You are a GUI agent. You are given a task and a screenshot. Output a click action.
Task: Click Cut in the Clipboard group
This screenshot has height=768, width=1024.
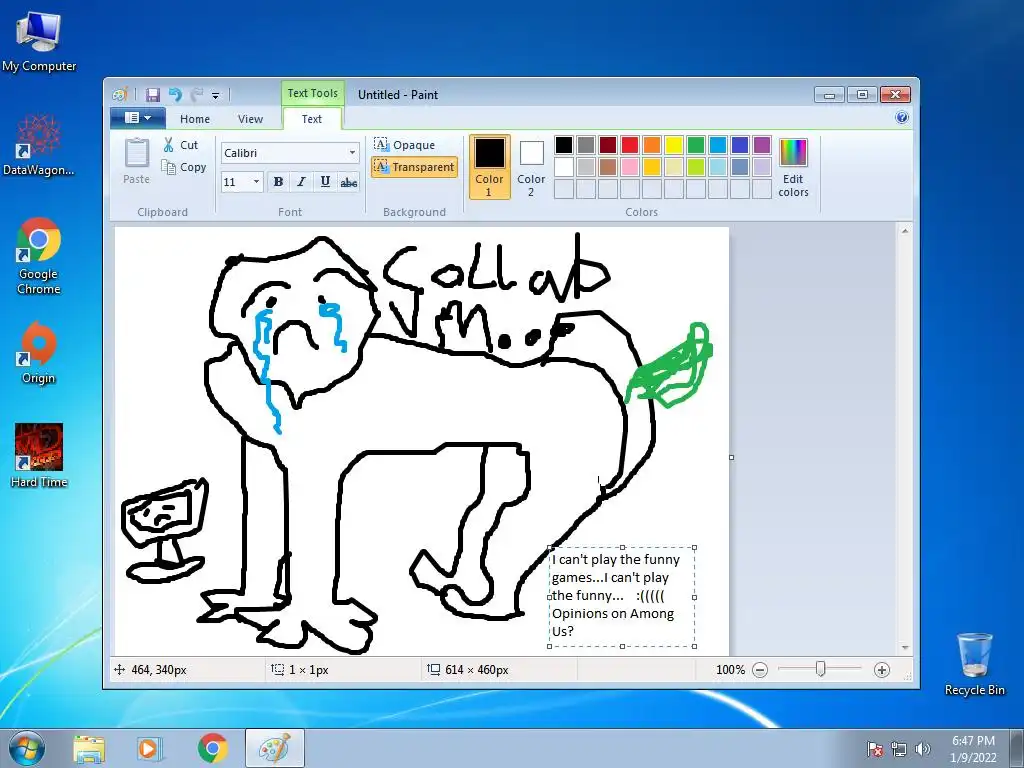[x=181, y=145]
